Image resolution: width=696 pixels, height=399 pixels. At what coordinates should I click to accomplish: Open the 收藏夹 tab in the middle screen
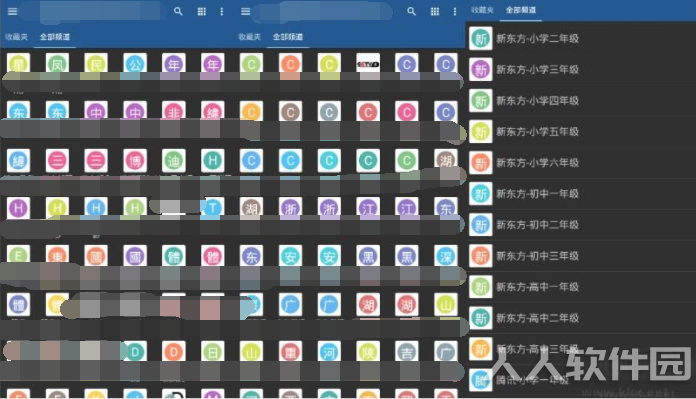click(249, 37)
